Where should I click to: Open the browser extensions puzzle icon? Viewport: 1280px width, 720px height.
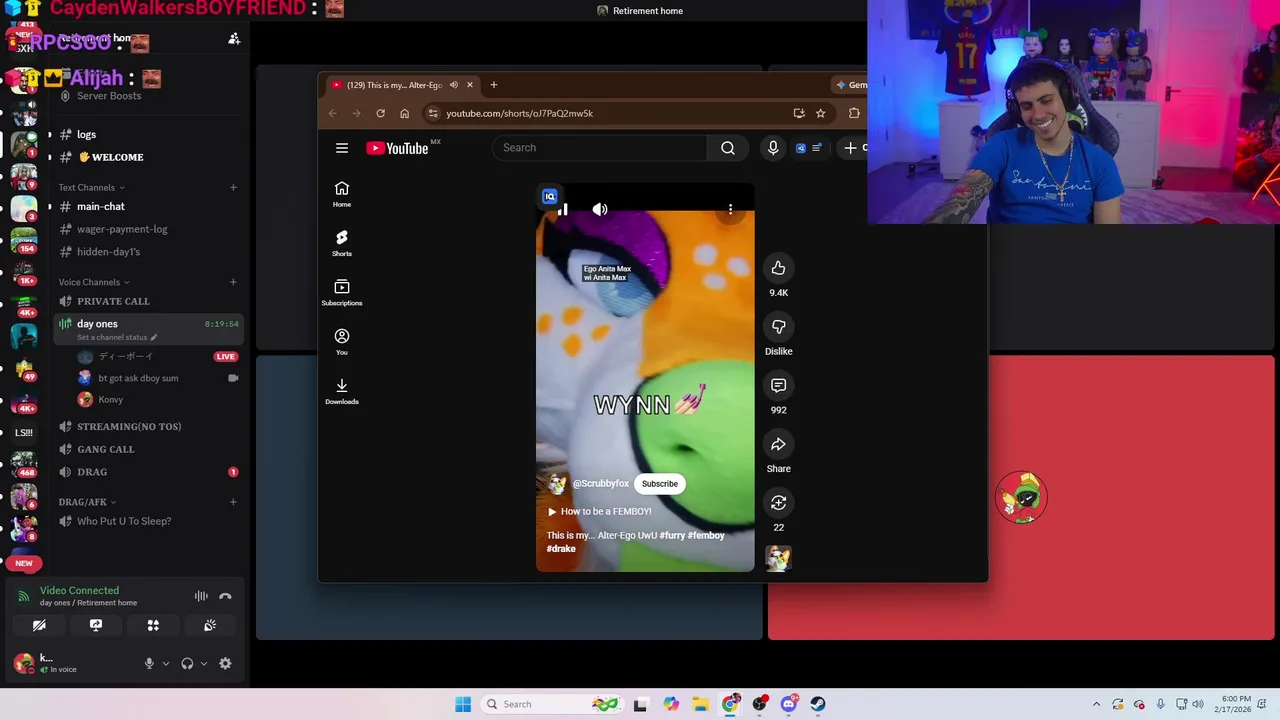pyautogui.click(x=854, y=113)
